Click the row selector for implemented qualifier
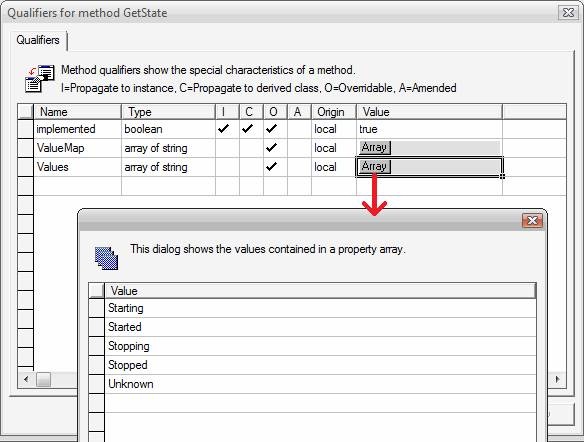The image size is (584, 442). click(25, 129)
